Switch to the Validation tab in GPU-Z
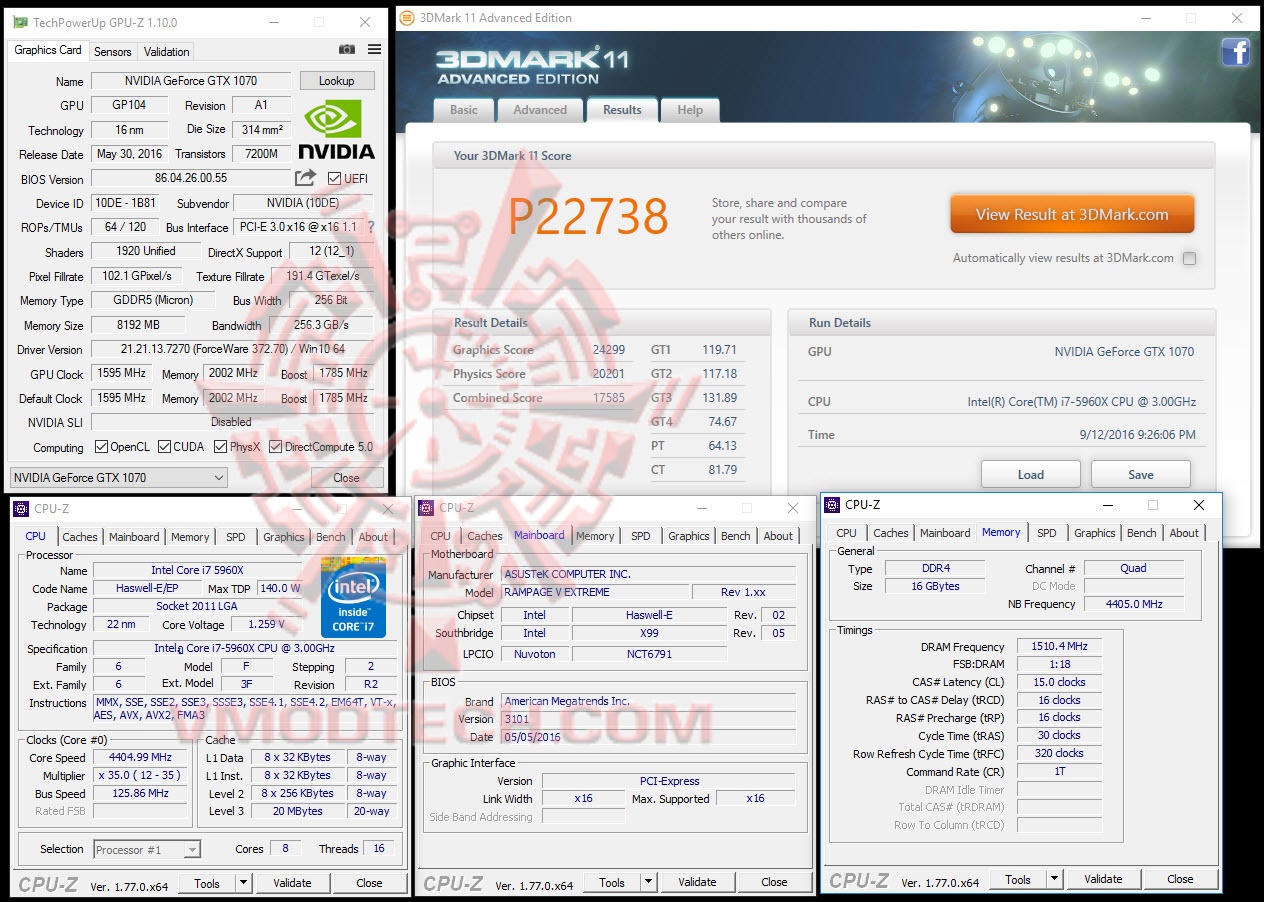Screen dimensions: 1264x902 pyautogui.click(x=166, y=52)
